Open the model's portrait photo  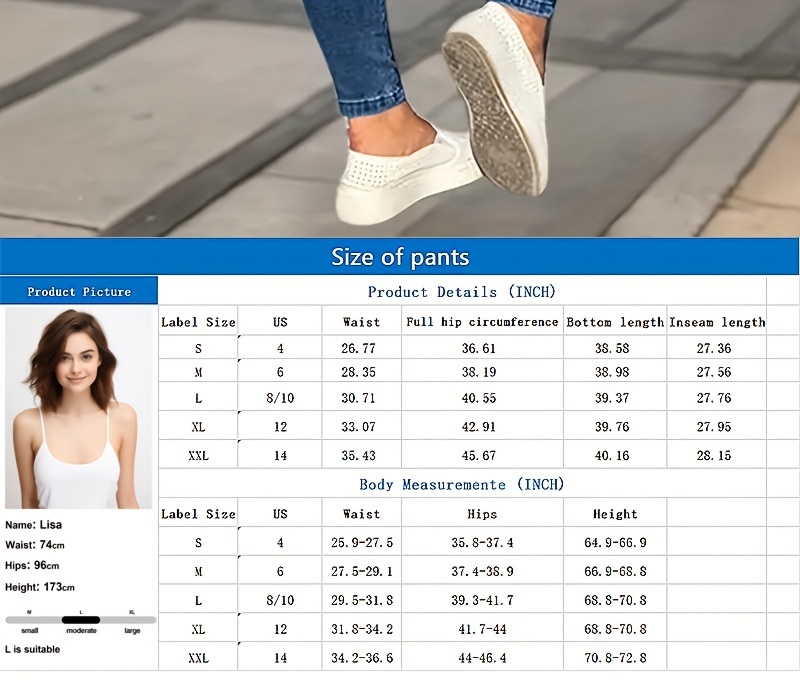click(79, 407)
